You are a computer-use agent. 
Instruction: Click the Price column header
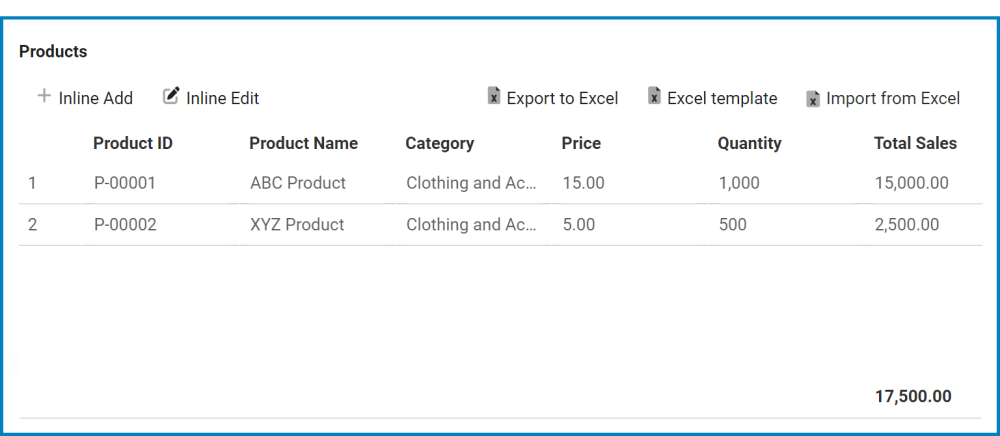[x=581, y=143]
